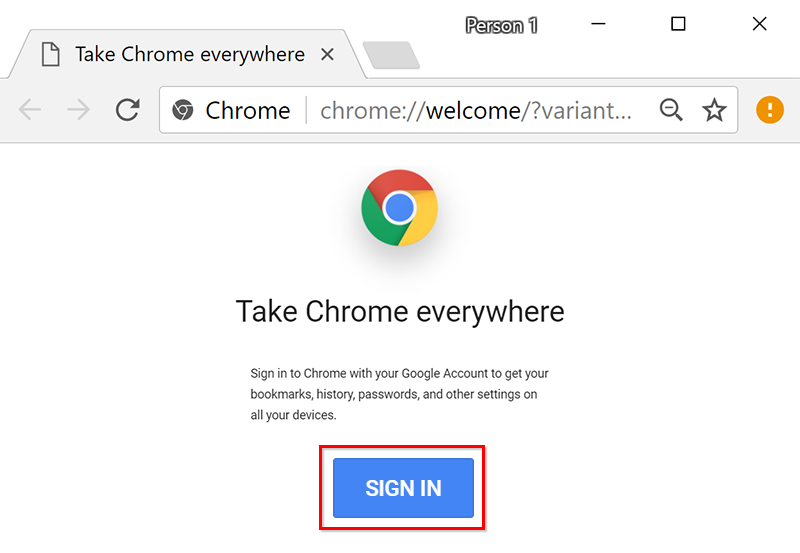Minimize the Chrome window

pos(598,23)
